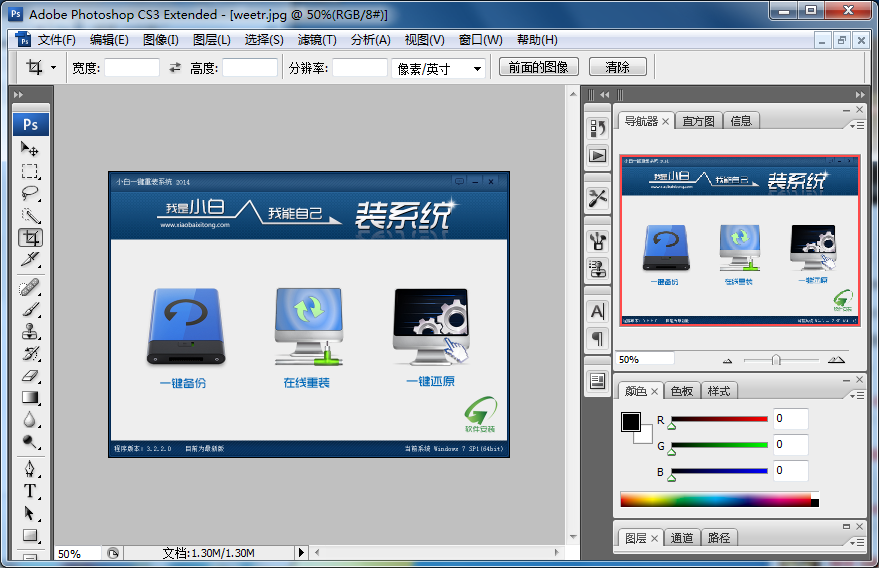This screenshot has width=879, height=568.
Task: Switch to the 样式 tab
Action: pyautogui.click(x=719, y=391)
